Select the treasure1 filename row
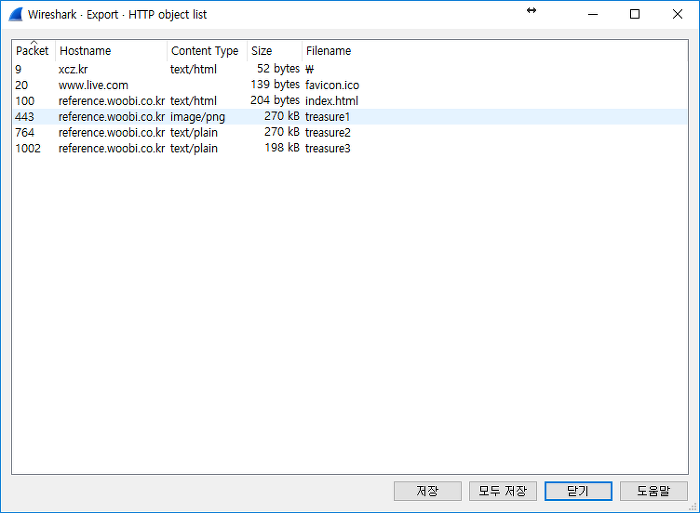Screen dimensions: 700x513 coord(350,117)
